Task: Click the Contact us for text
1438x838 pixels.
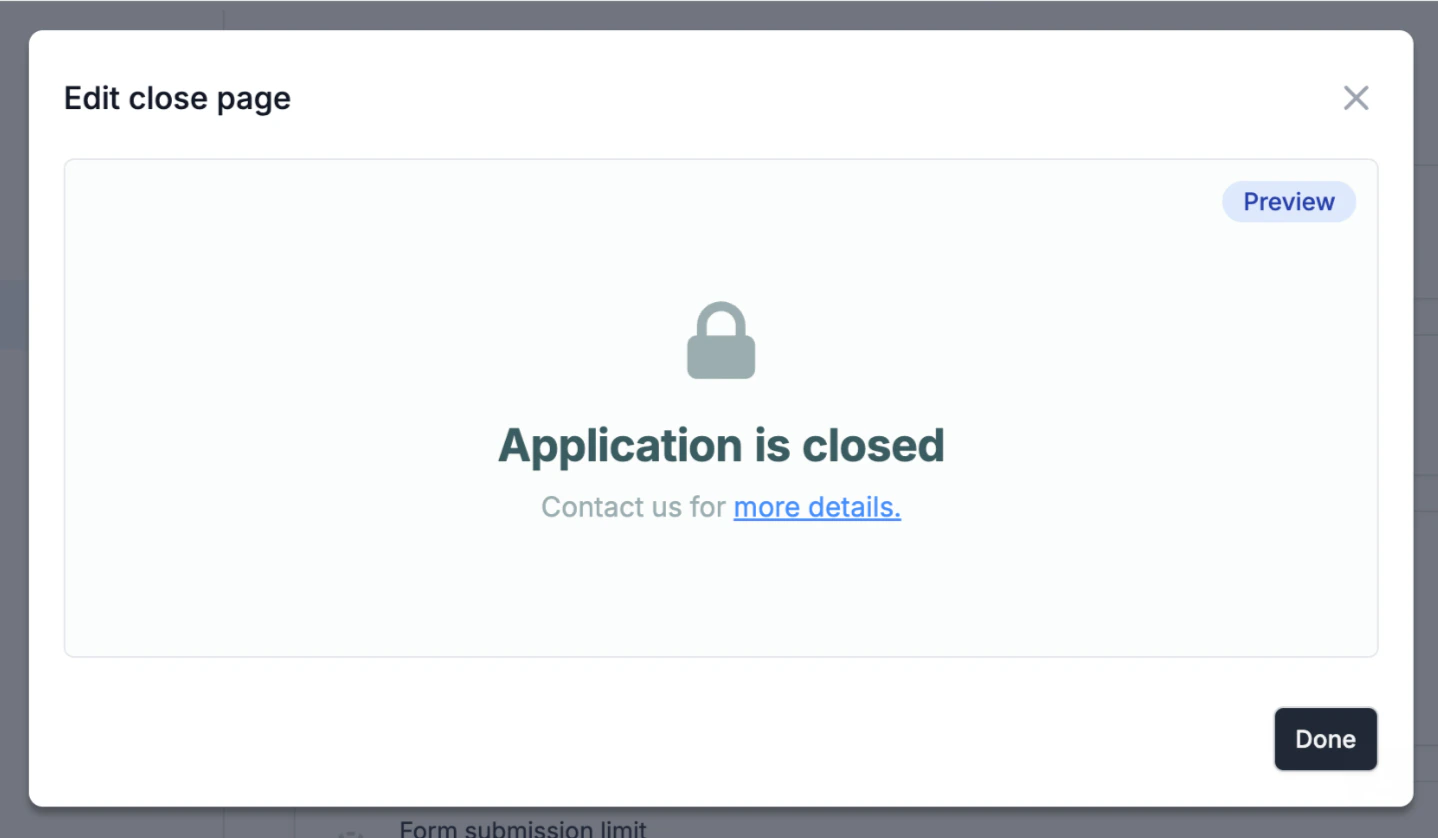Action: point(633,507)
